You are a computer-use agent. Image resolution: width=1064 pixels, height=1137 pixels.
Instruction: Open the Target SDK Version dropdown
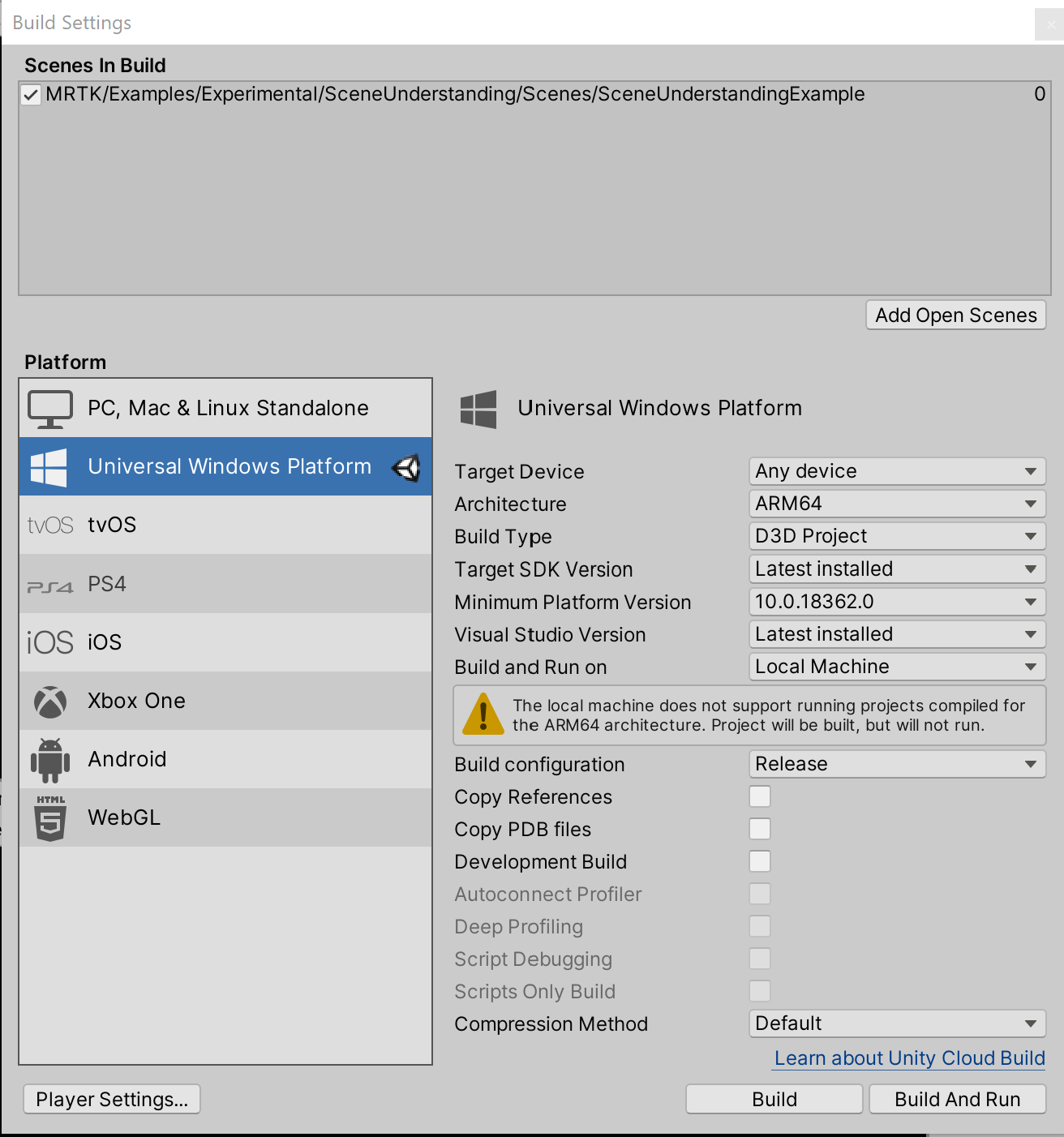(x=897, y=568)
